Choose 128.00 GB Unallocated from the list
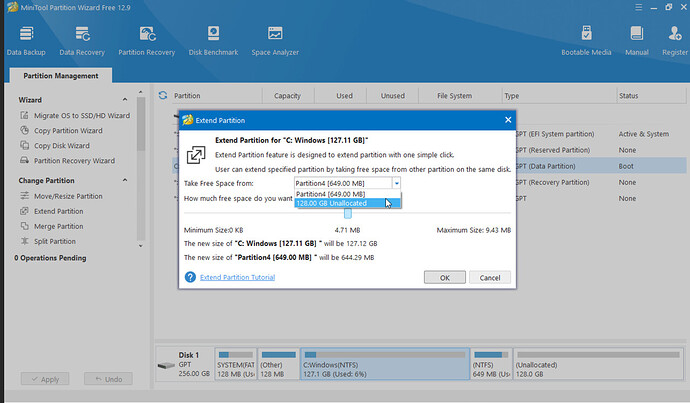Viewport: 690px width, 403px height. [x=347, y=203]
